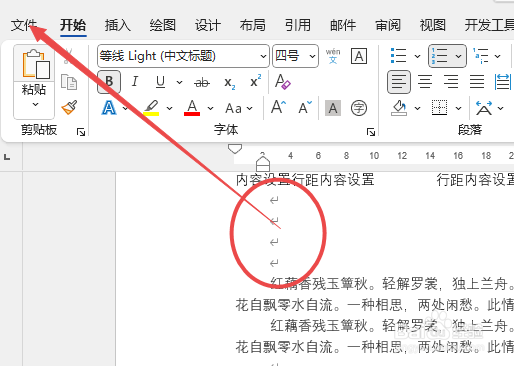Apply a multilevel list
Image resolution: width=514 pixels, height=366 pixels.
coord(481,56)
